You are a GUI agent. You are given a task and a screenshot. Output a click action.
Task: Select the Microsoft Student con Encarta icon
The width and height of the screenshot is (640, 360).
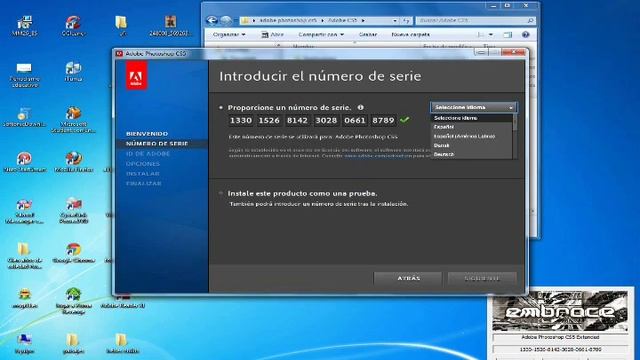(x=73, y=120)
